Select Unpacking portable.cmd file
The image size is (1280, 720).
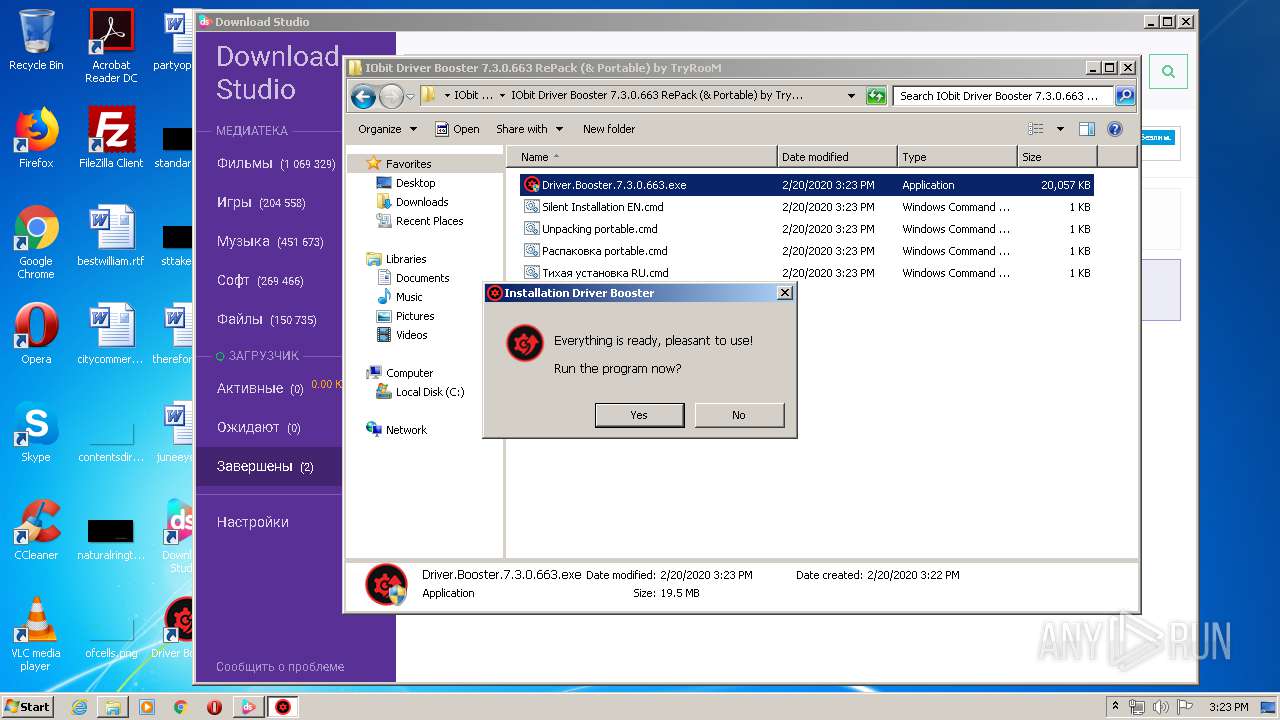[x=806, y=229]
